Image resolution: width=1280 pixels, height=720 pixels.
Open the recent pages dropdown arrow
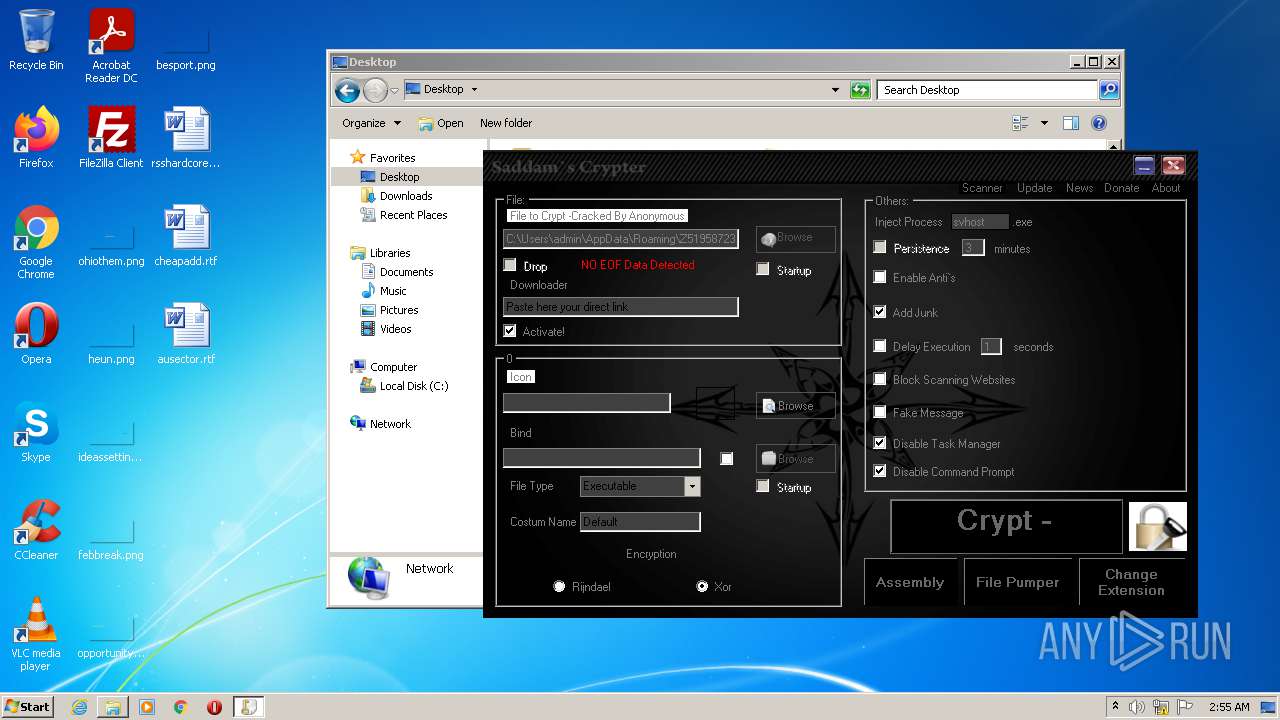[x=394, y=91]
